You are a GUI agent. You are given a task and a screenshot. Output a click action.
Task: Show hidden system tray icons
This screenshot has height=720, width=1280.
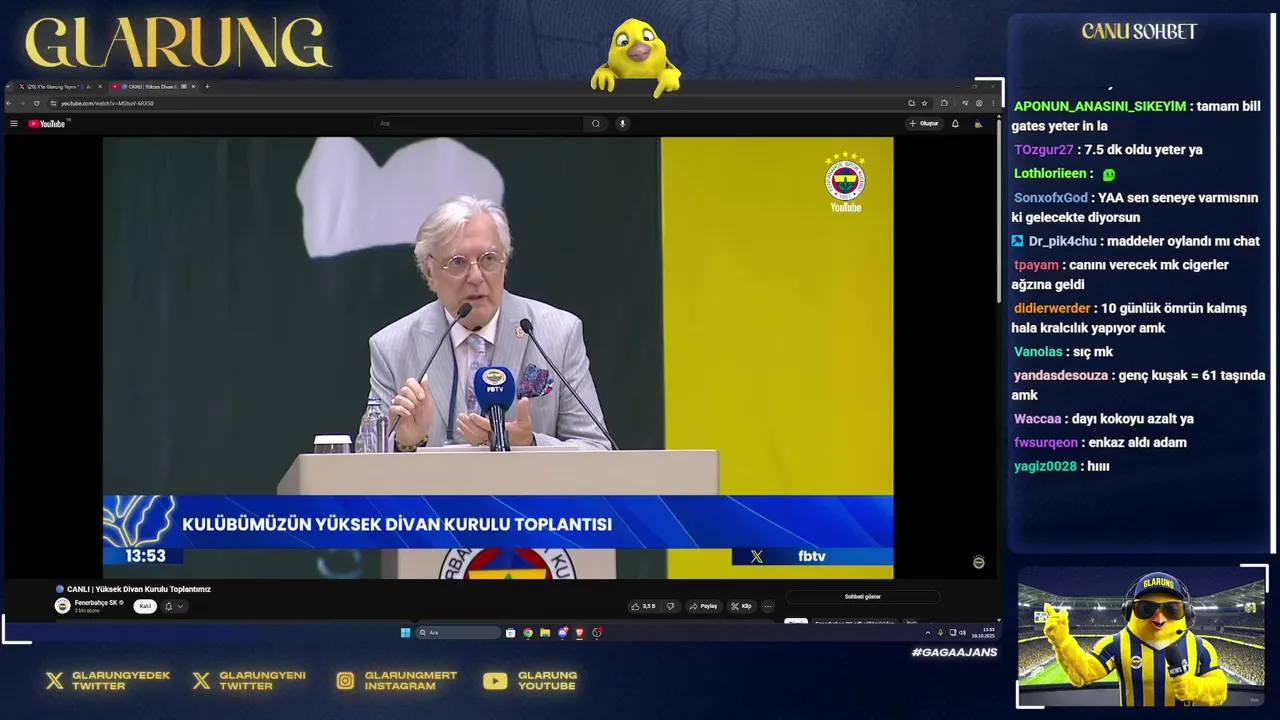coord(928,632)
